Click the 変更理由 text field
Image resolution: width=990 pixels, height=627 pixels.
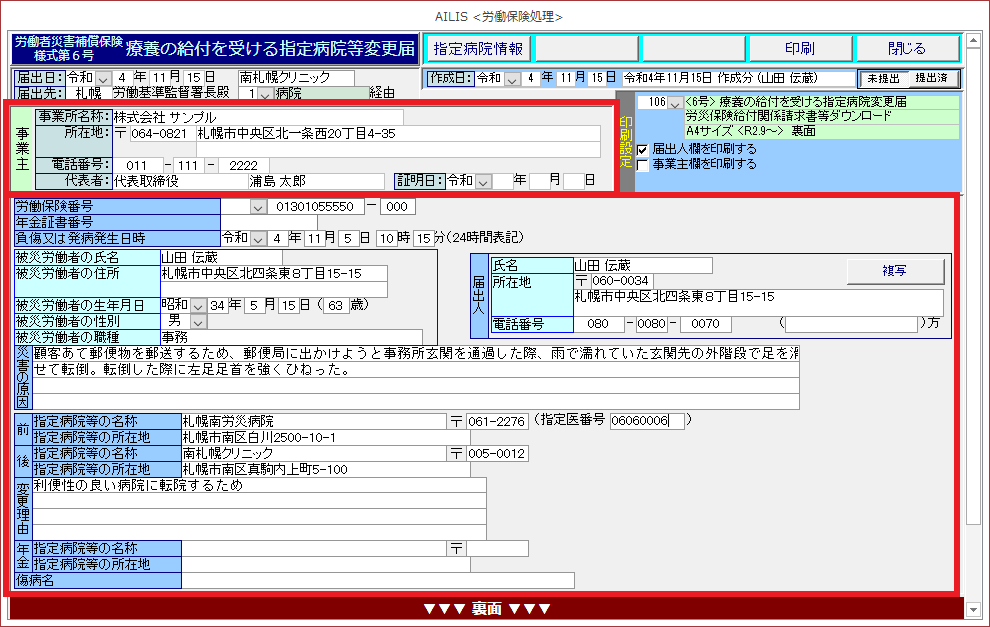[258, 486]
